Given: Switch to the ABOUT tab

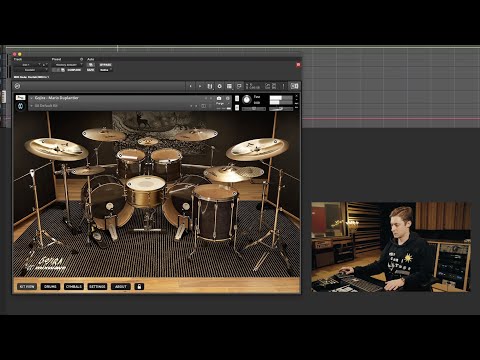Looking at the screenshot, I should (121, 286).
